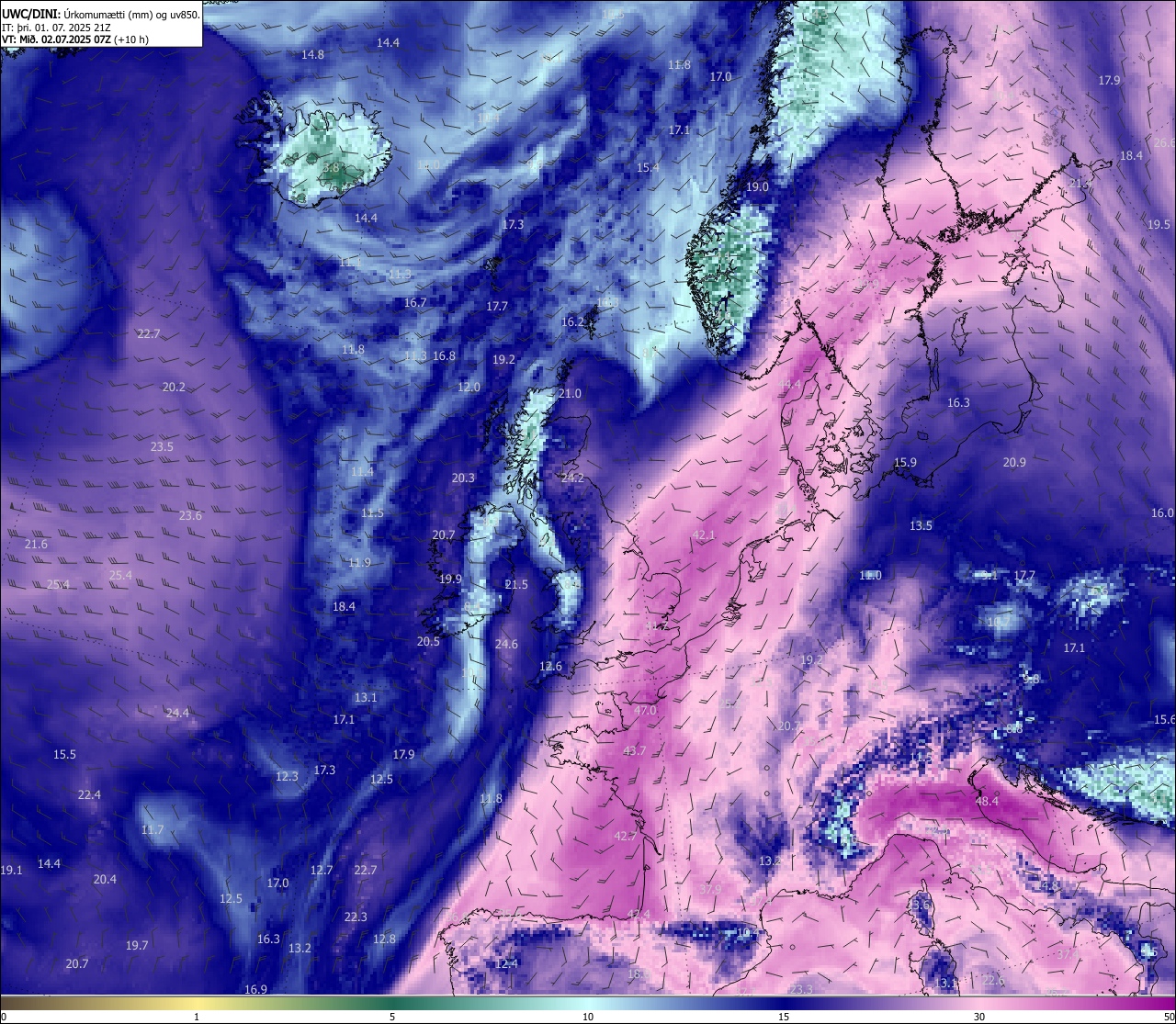Image resolution: width=1176 pixels, height=1024 pixels.
Task: Click the 42.1 value over the North Sea
Action: click(704, 535)
